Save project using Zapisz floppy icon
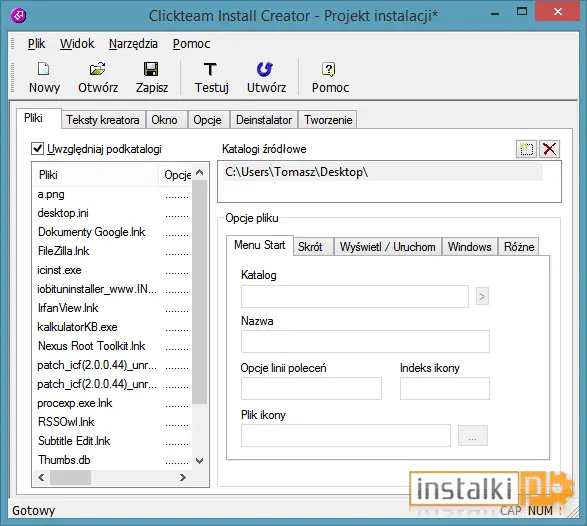The image size is (587, 526). tap(151, 69)
